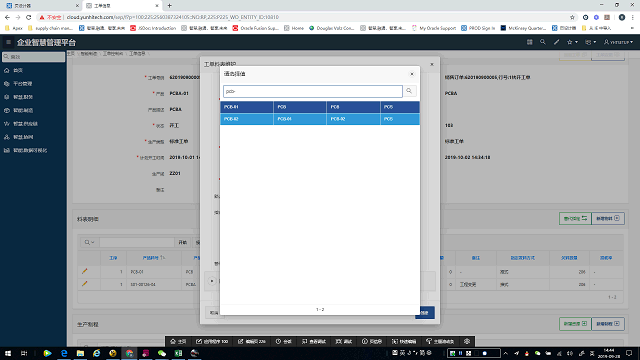The height and width of the screenshot is (360, 640).
Task: Click View Debug in developer toolbar
Action: point(314,341)
